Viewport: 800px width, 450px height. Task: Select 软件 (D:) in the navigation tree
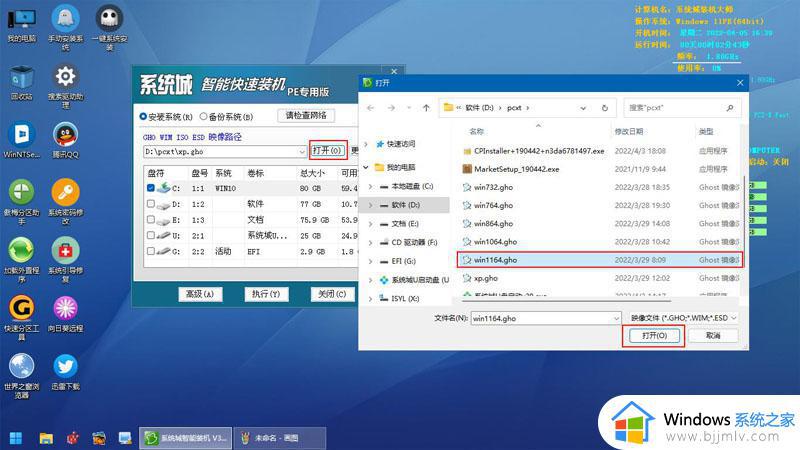406,205
